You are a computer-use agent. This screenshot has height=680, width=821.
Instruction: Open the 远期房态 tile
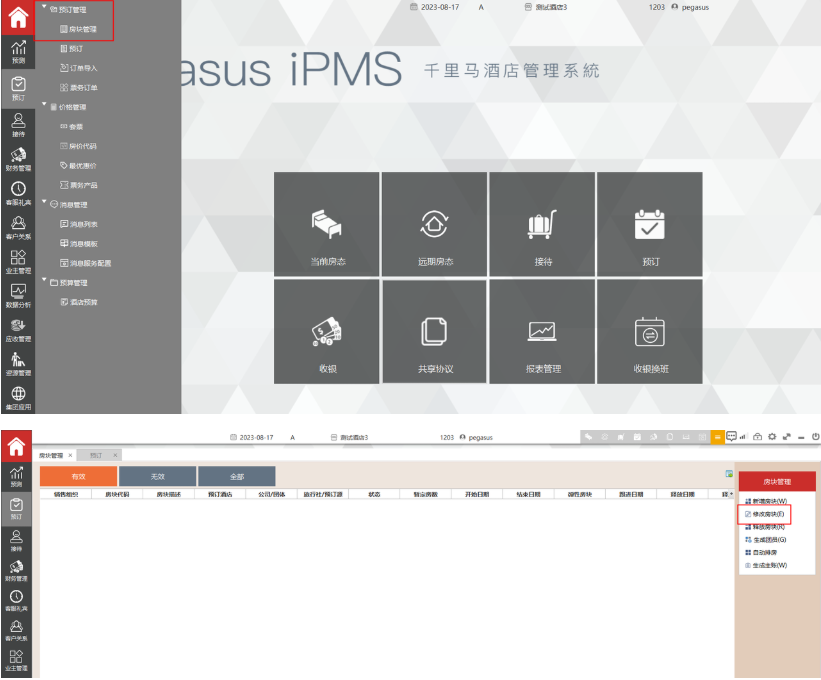pyautogui.click(x=435, y=224)
